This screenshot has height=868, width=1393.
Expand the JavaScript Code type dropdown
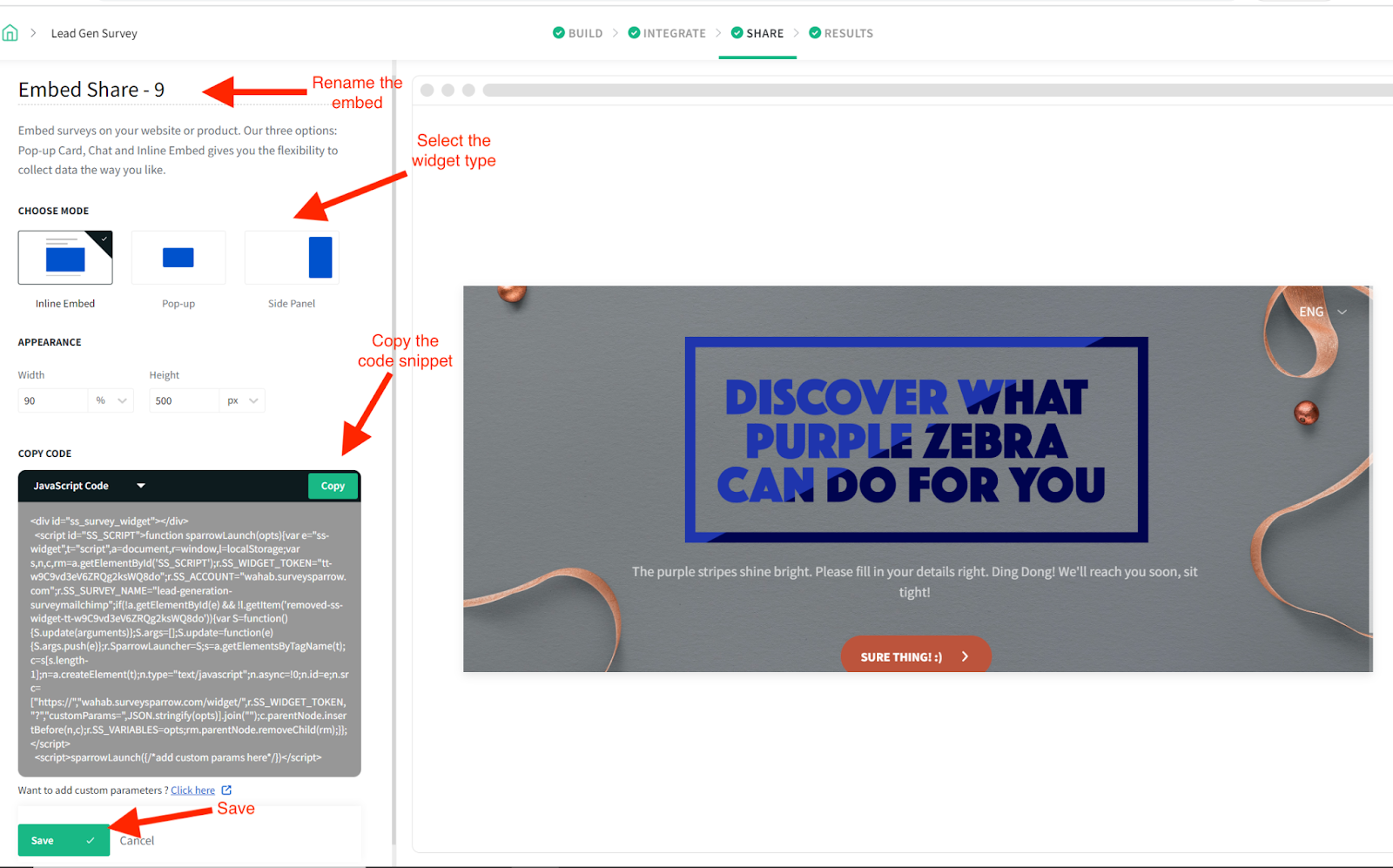pyautogui.click(x=89, y=486)
